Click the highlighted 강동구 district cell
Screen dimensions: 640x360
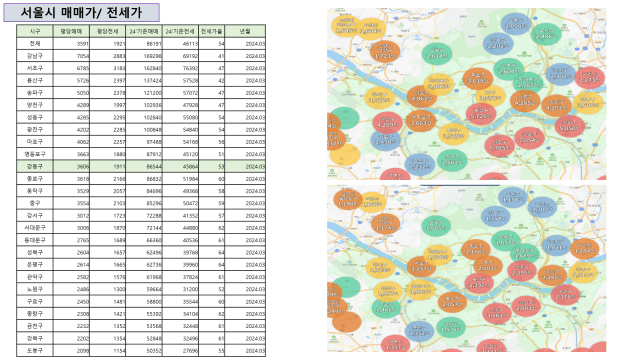point(35,166)
